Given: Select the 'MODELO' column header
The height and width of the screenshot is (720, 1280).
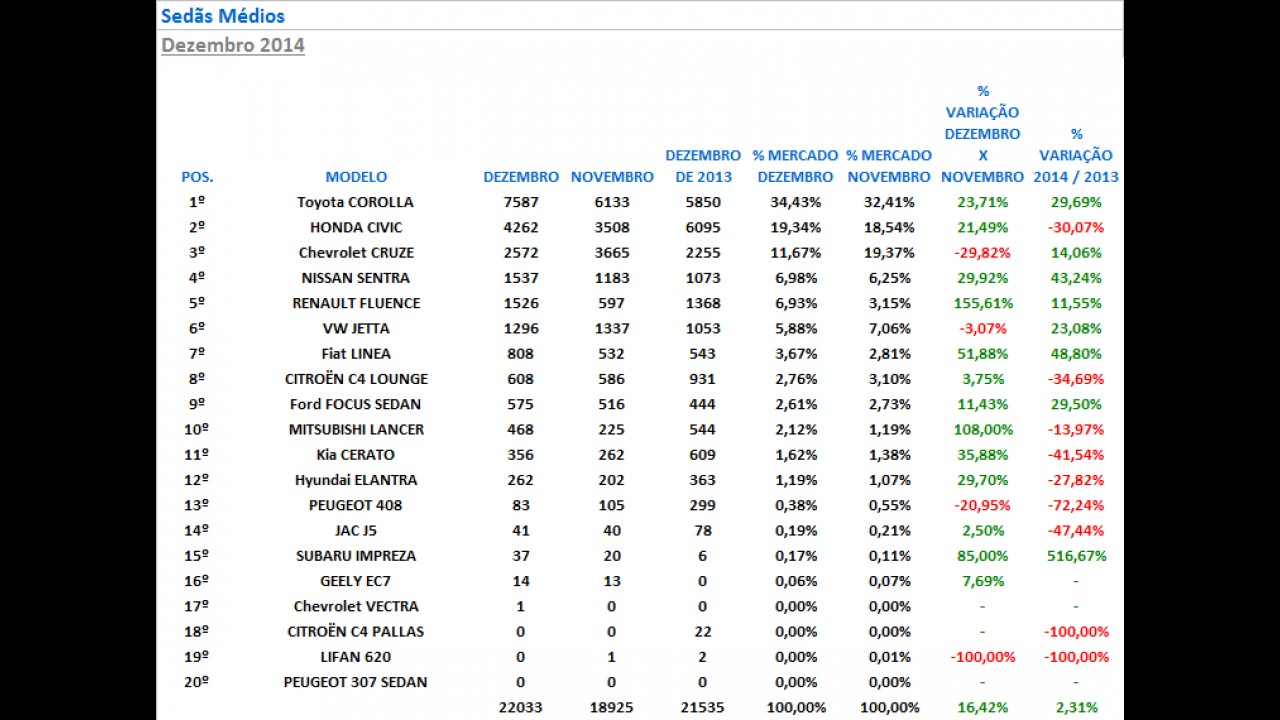Looking at the screenshot, I should (x=356, y=177).
